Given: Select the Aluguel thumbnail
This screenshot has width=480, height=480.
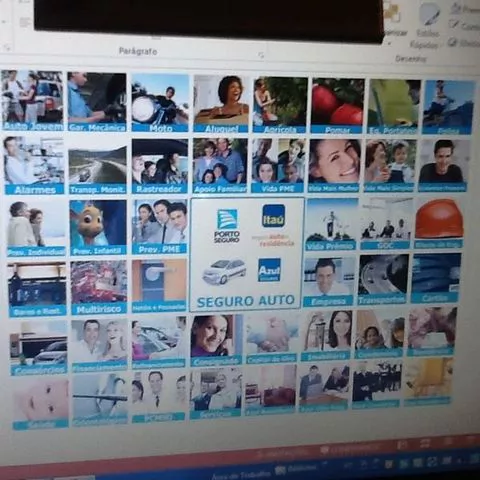Looking at the screenshot, I should click(221, 104).
